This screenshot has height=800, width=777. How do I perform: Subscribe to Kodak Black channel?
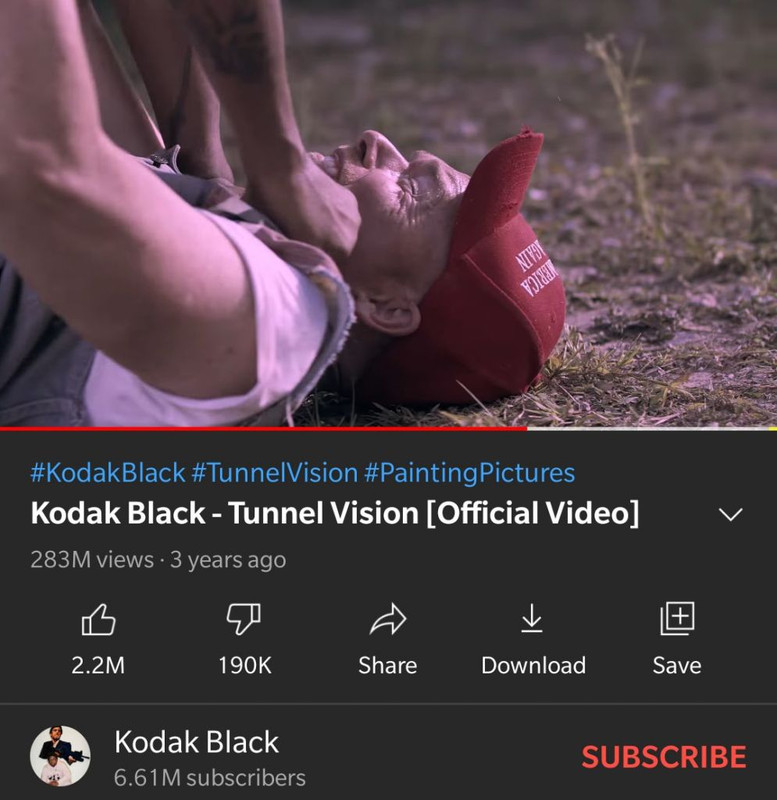(x=664, y=757)
